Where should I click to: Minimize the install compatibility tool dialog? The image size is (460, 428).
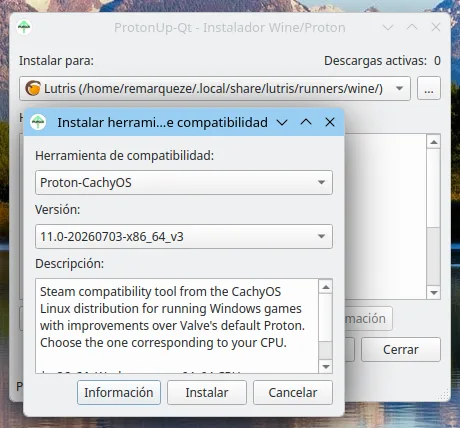282,122
